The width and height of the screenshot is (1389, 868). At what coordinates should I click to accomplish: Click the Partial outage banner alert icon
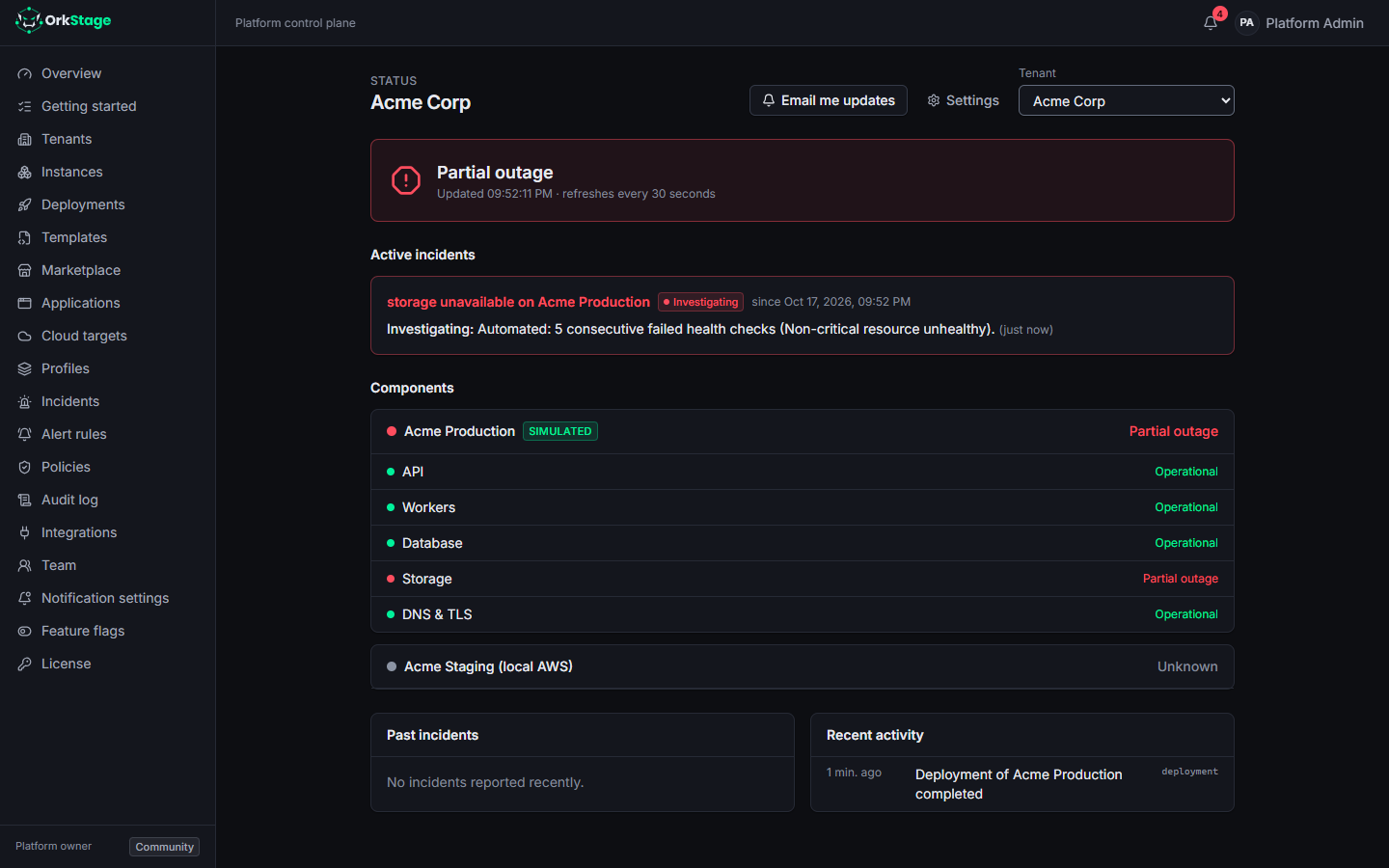406,180
